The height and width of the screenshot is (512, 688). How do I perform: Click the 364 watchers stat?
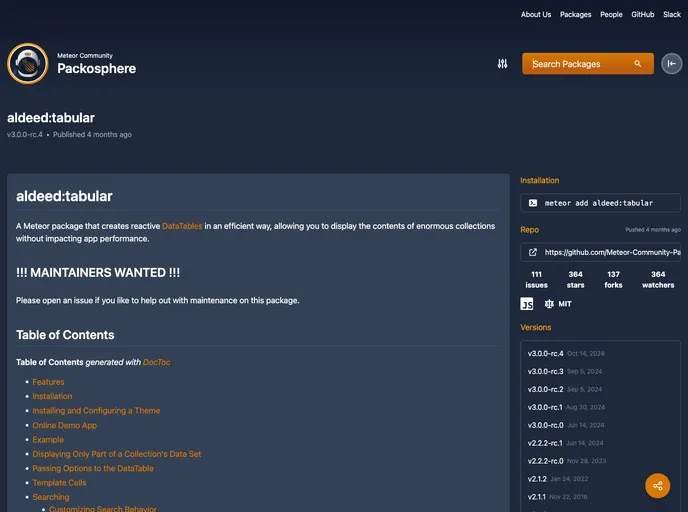(x=658, y=279)
